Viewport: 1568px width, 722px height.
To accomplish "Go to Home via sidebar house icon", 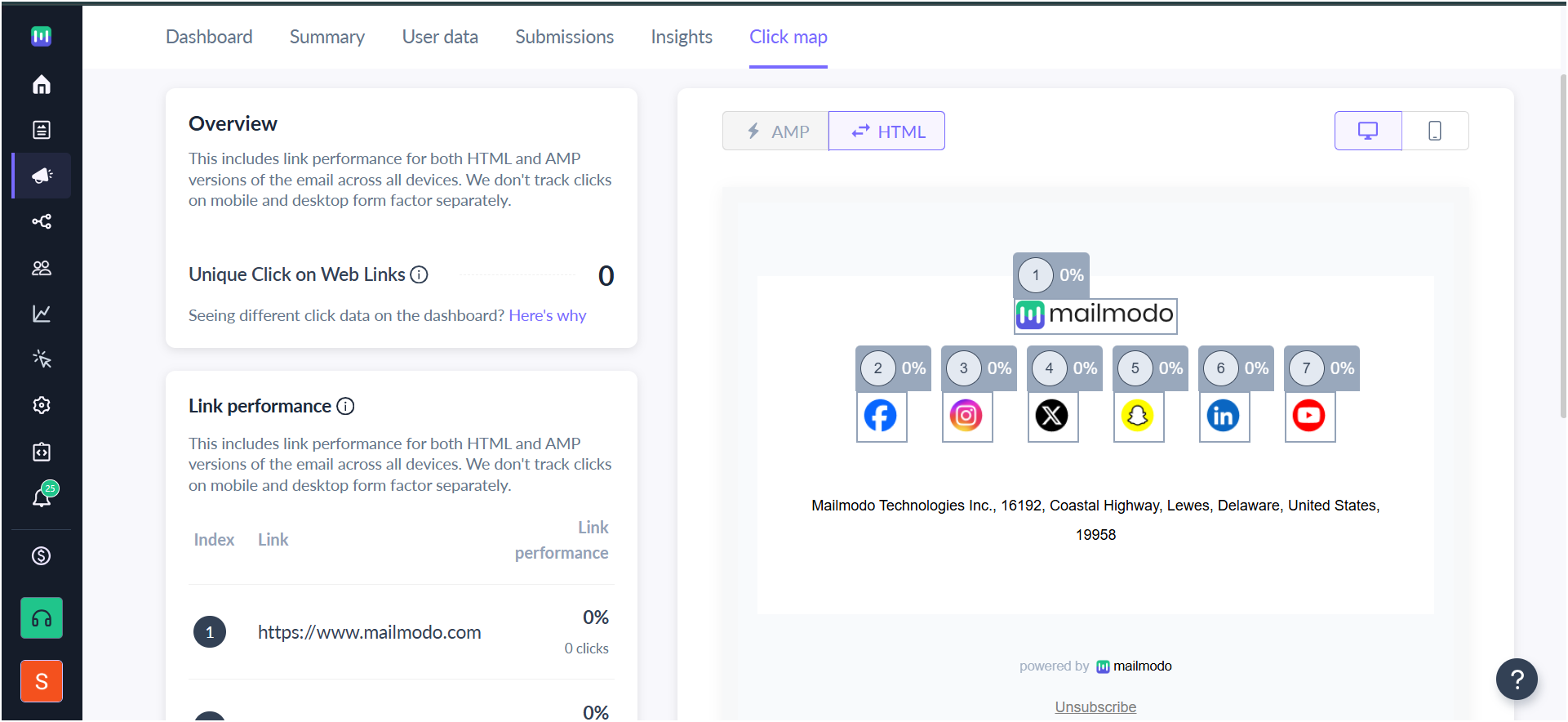I will pyautogui.click(x=41, y=84).
